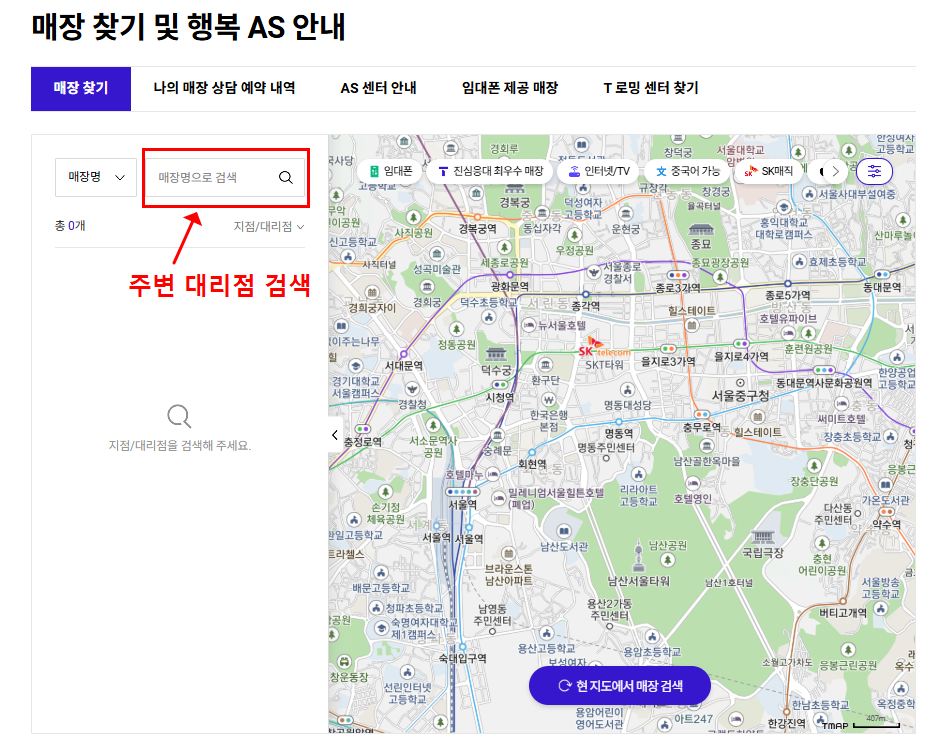This screenshot has height=743, width=933.
Task: Click the 남산골한옥마을 label on map
Action: coord(707,462)
